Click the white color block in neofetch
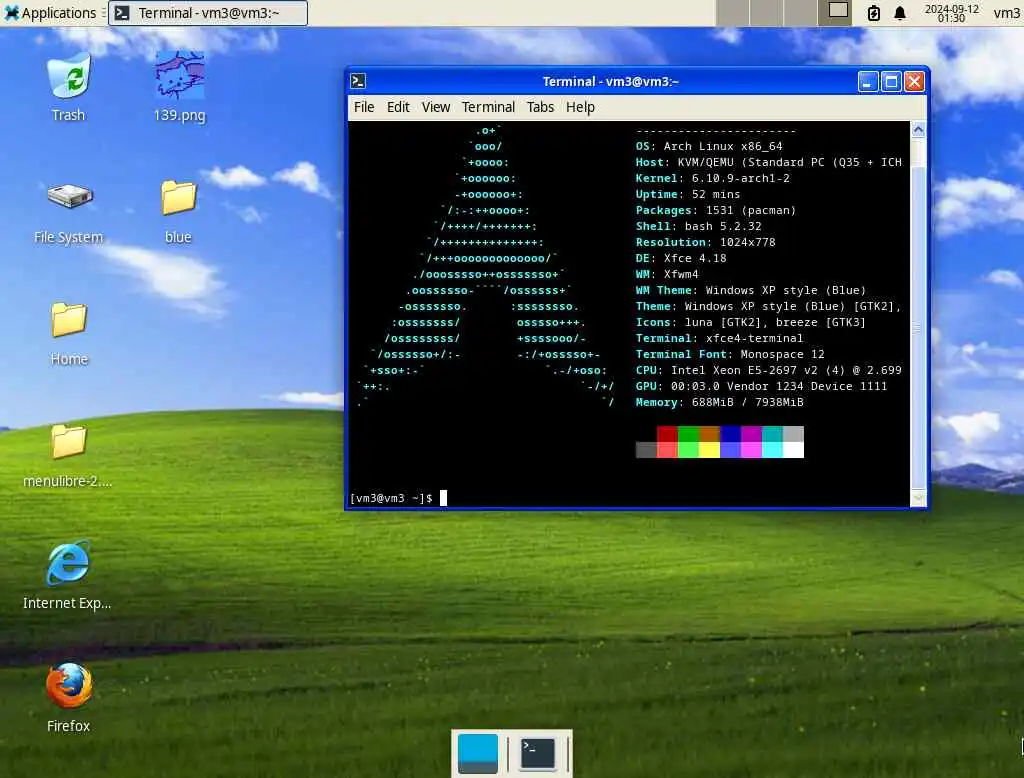Screen dimensions: 1024x778 pyautogui.click(x=793, y=450)
